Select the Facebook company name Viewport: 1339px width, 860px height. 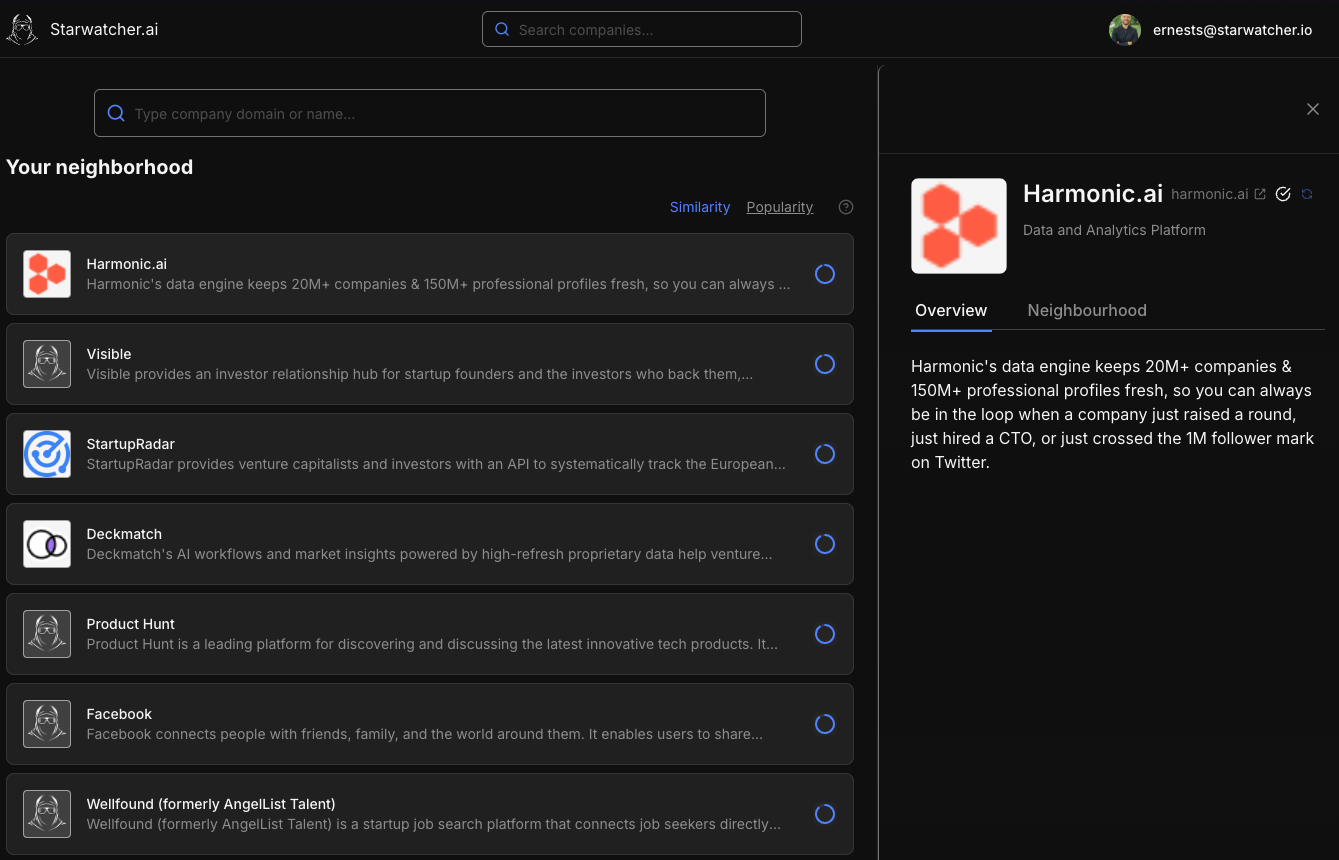pos(119,714)
